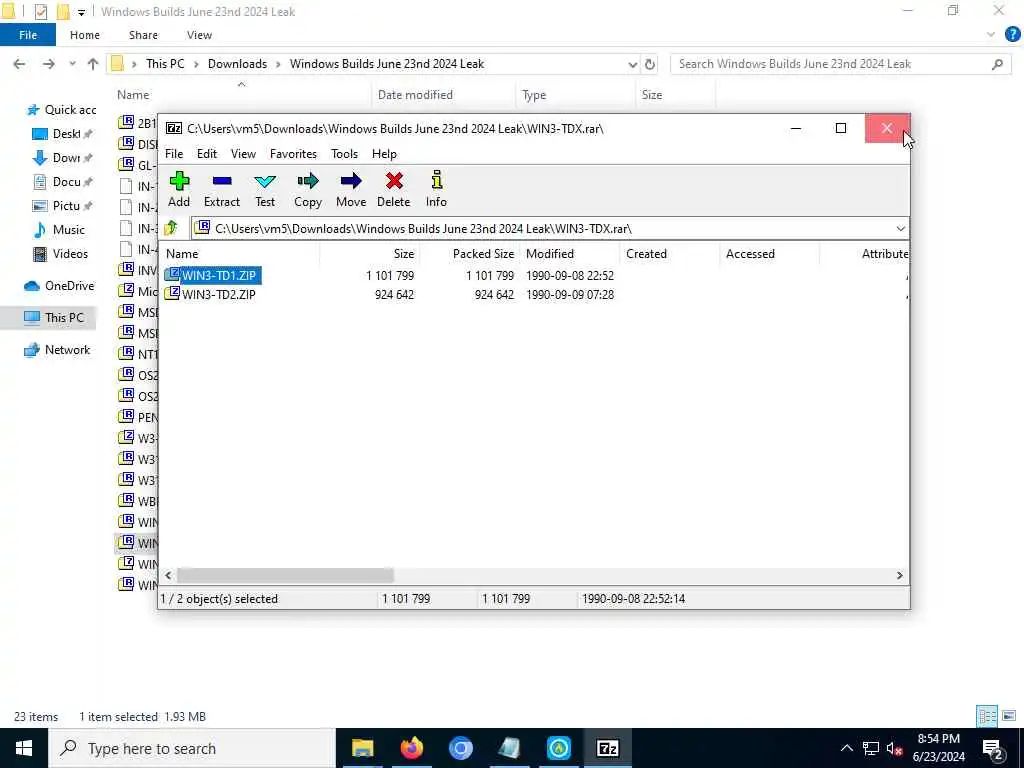Open the Share tab in Explorer ribbon

point(143,35)
